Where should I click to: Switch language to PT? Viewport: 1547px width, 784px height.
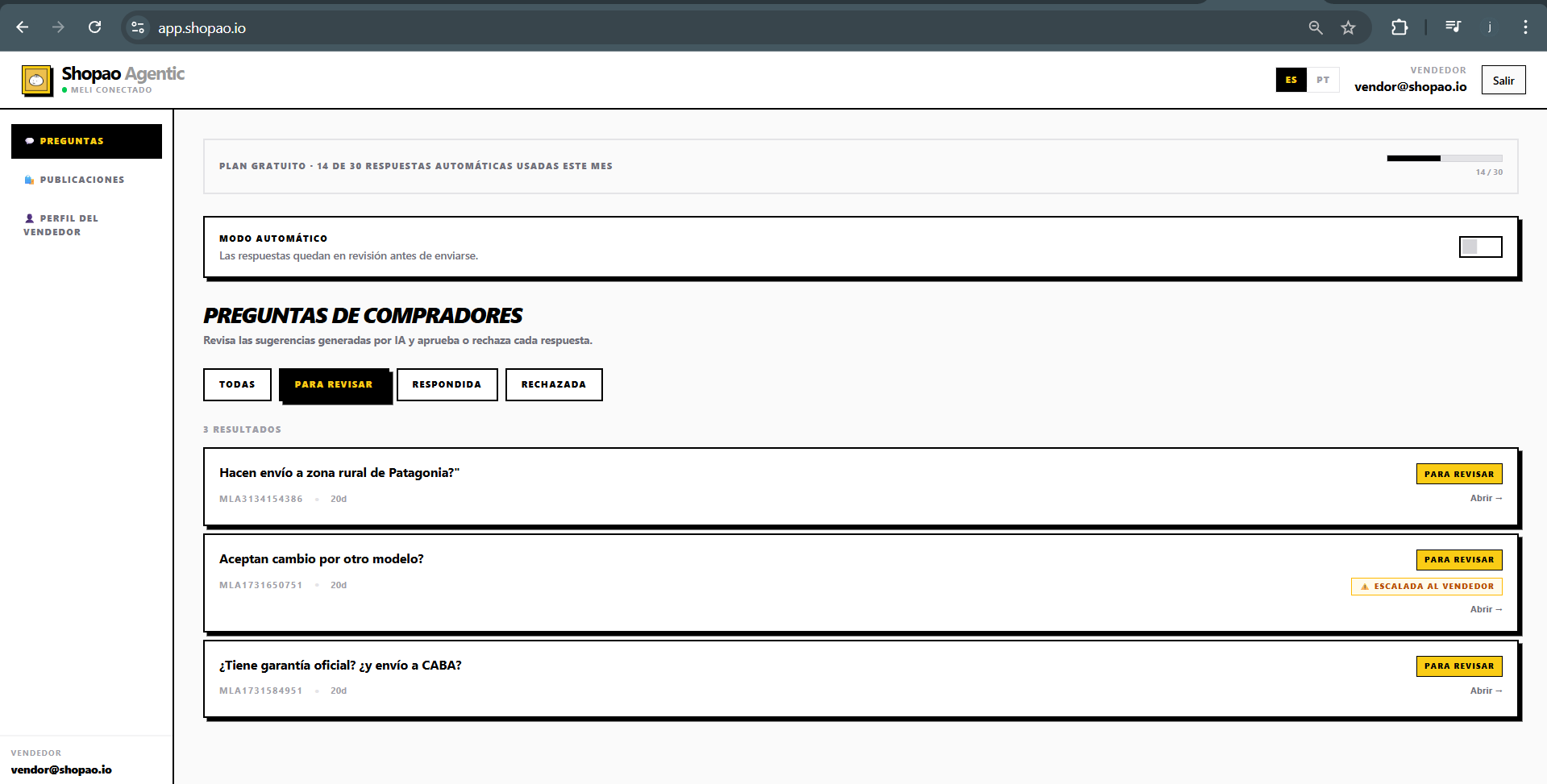click(x=1323, y=80)
